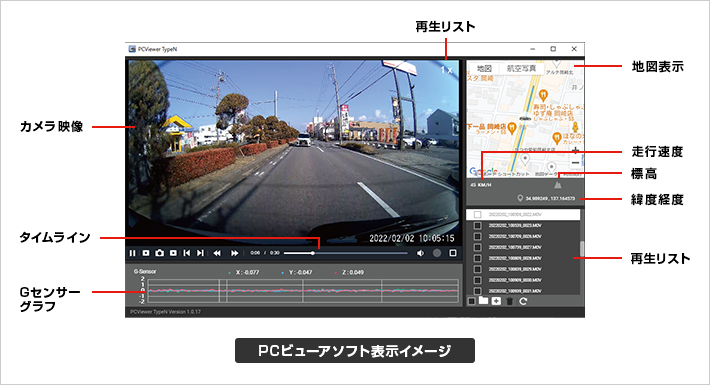Jump to the previous file with skip-back icon
710x385 pixels.
(x=187, y=253)
